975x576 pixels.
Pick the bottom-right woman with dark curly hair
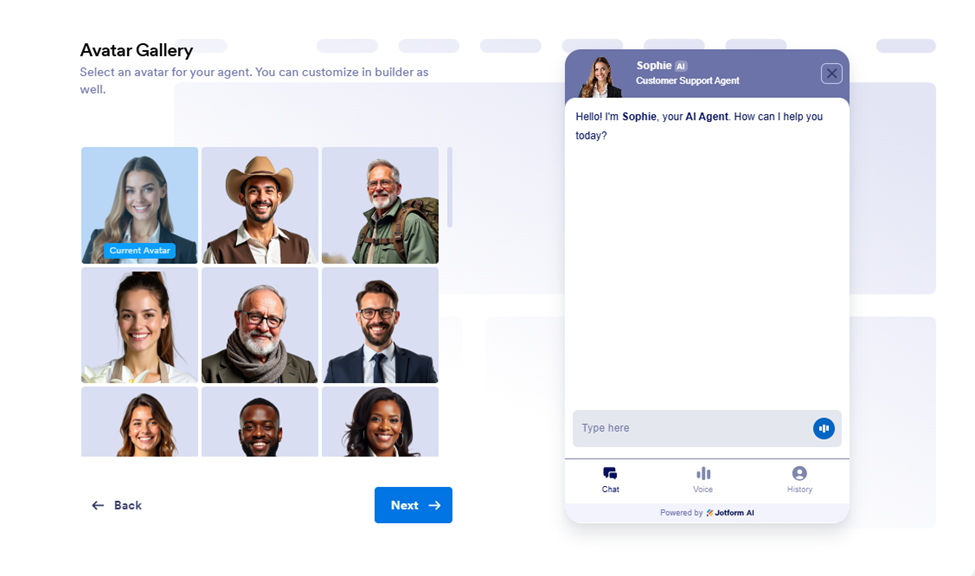(x=380, y=422)
